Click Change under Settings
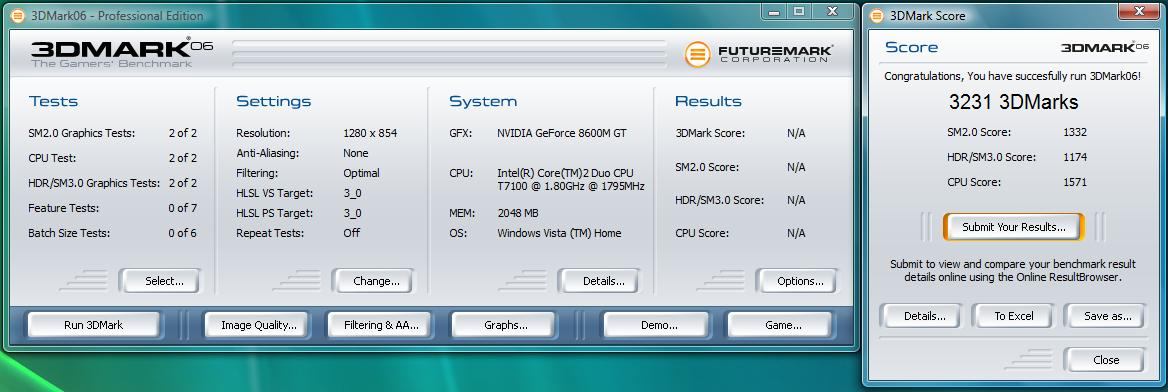Screen dimensions: 1168x392 [x=376, y=281]
